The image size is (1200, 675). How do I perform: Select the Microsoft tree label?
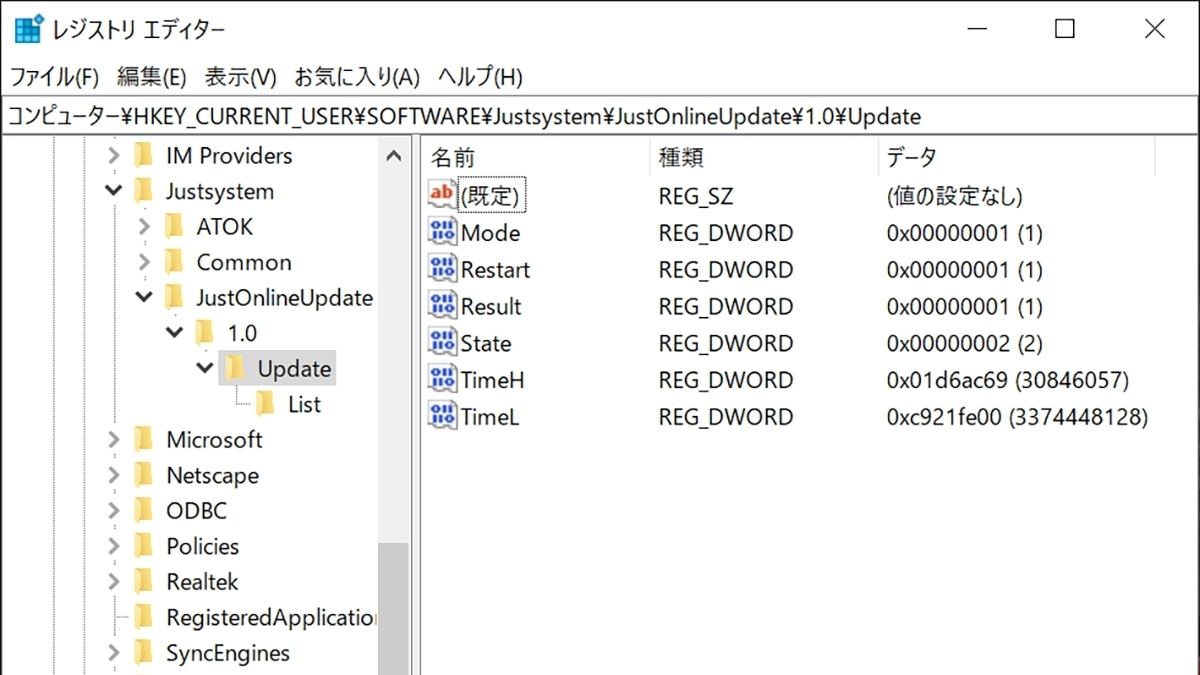pyautogui.click(x=214, y=439)
